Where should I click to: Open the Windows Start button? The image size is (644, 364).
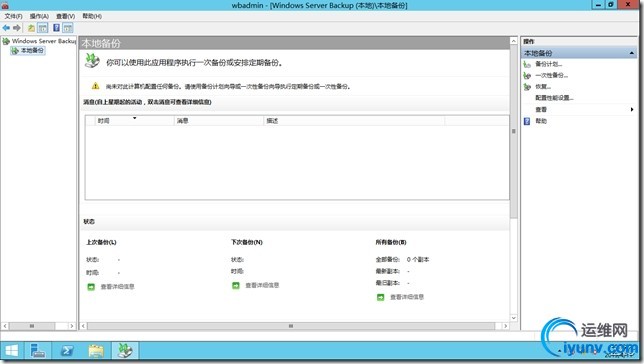[12, 351]
